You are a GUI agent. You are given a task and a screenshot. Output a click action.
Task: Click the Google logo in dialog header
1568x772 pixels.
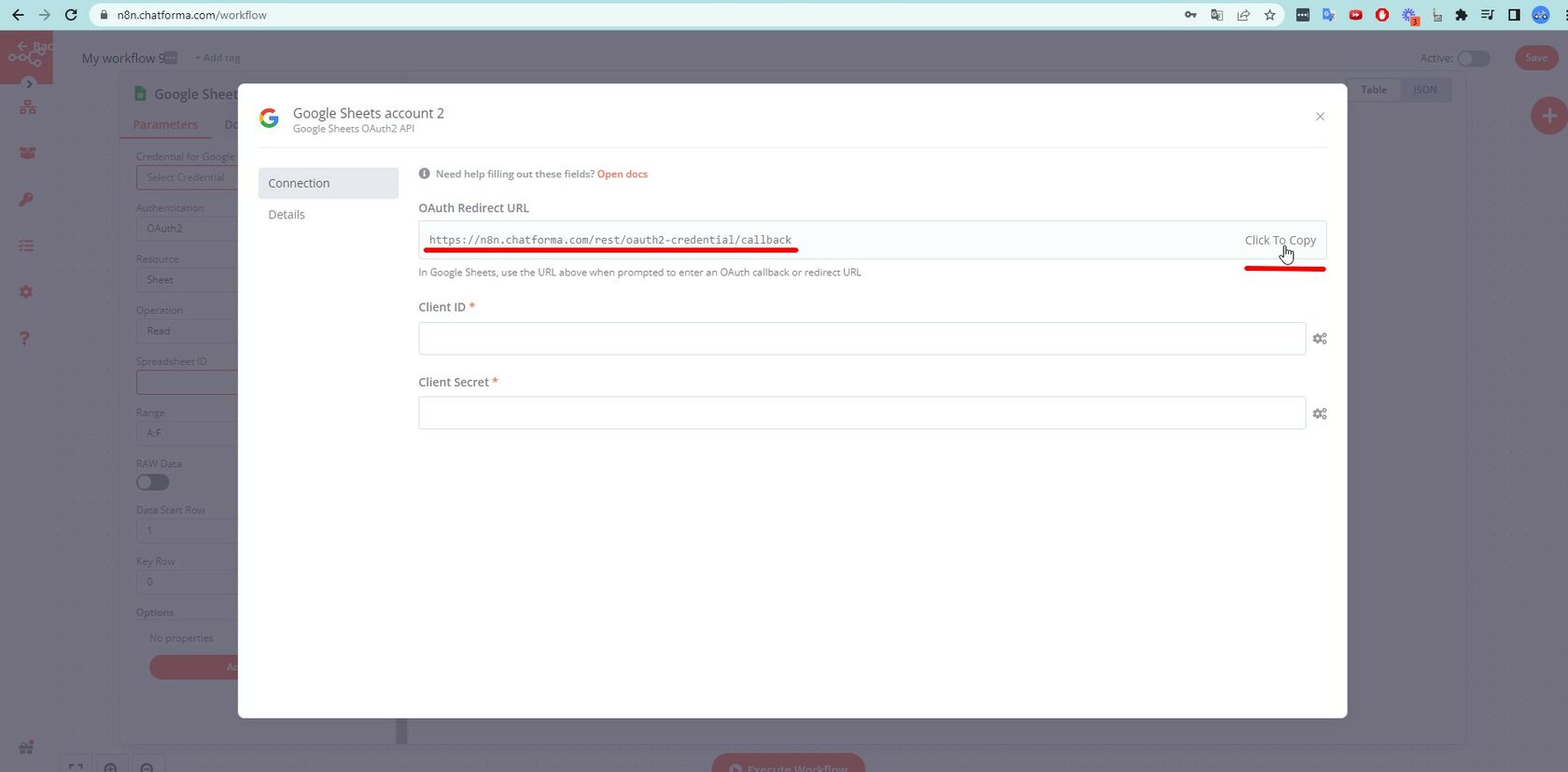tap(269, 118)
